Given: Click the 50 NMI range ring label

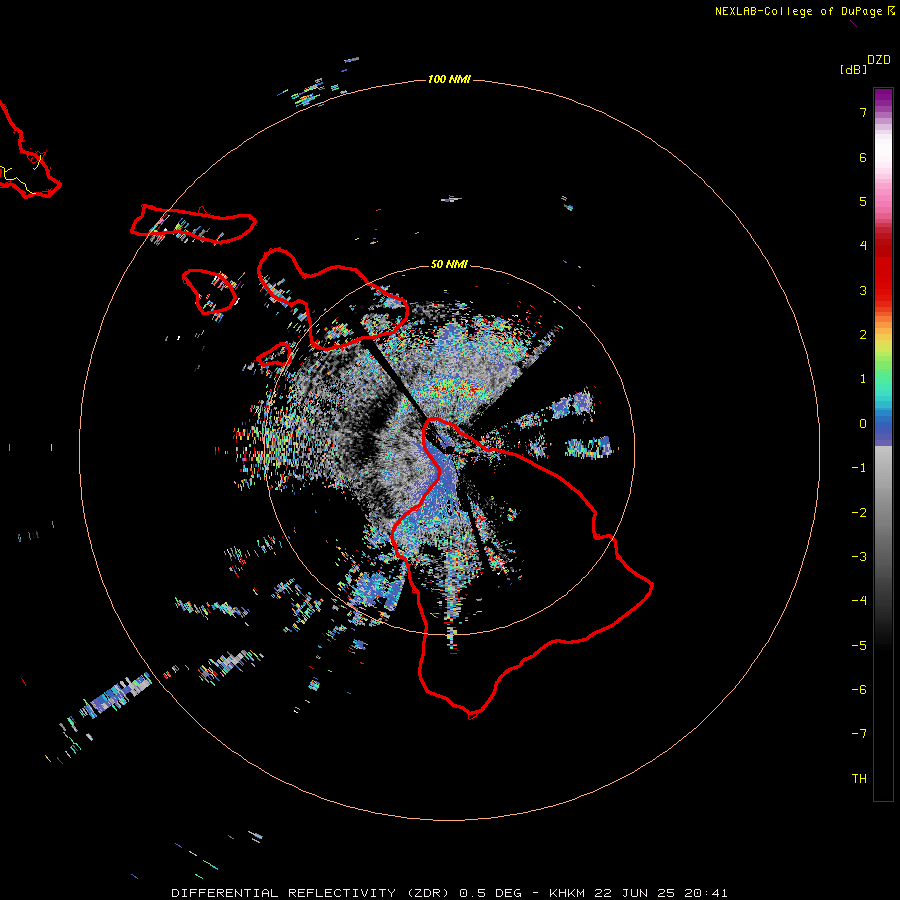Looking at the screenshot, I should [x=449, y=264].
